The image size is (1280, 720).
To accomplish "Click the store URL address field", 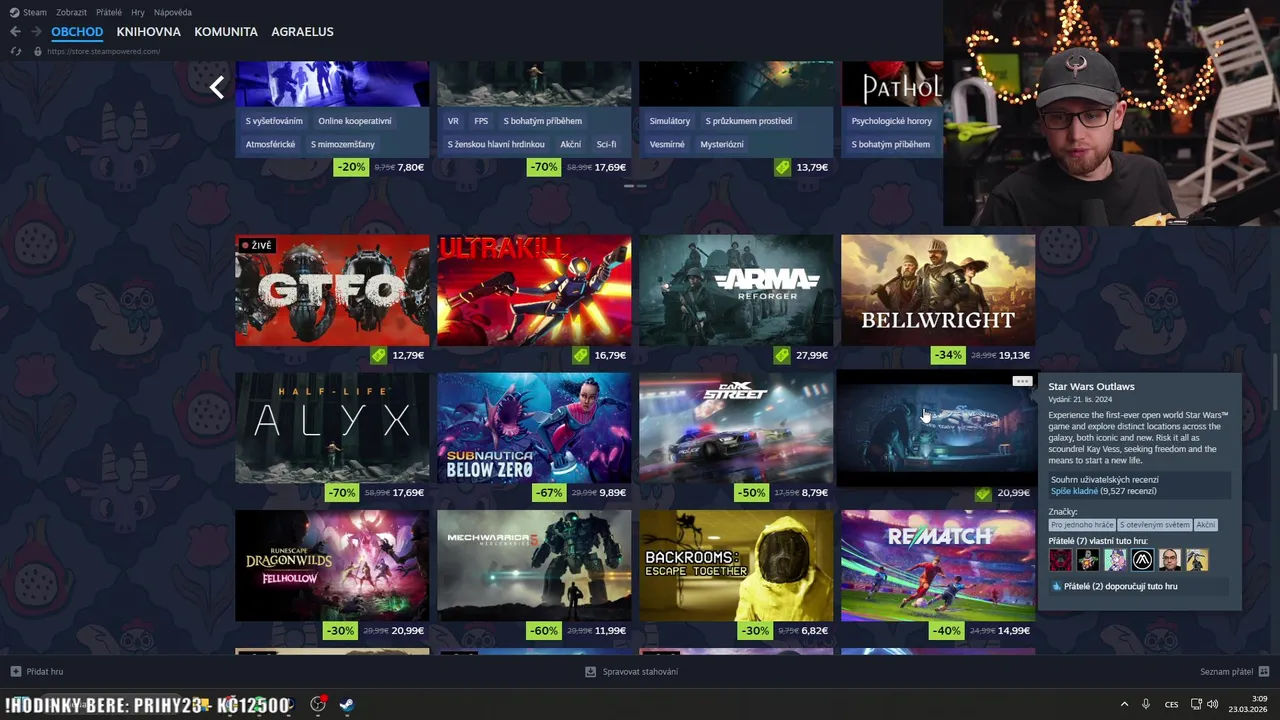I will tap(103, 51).
